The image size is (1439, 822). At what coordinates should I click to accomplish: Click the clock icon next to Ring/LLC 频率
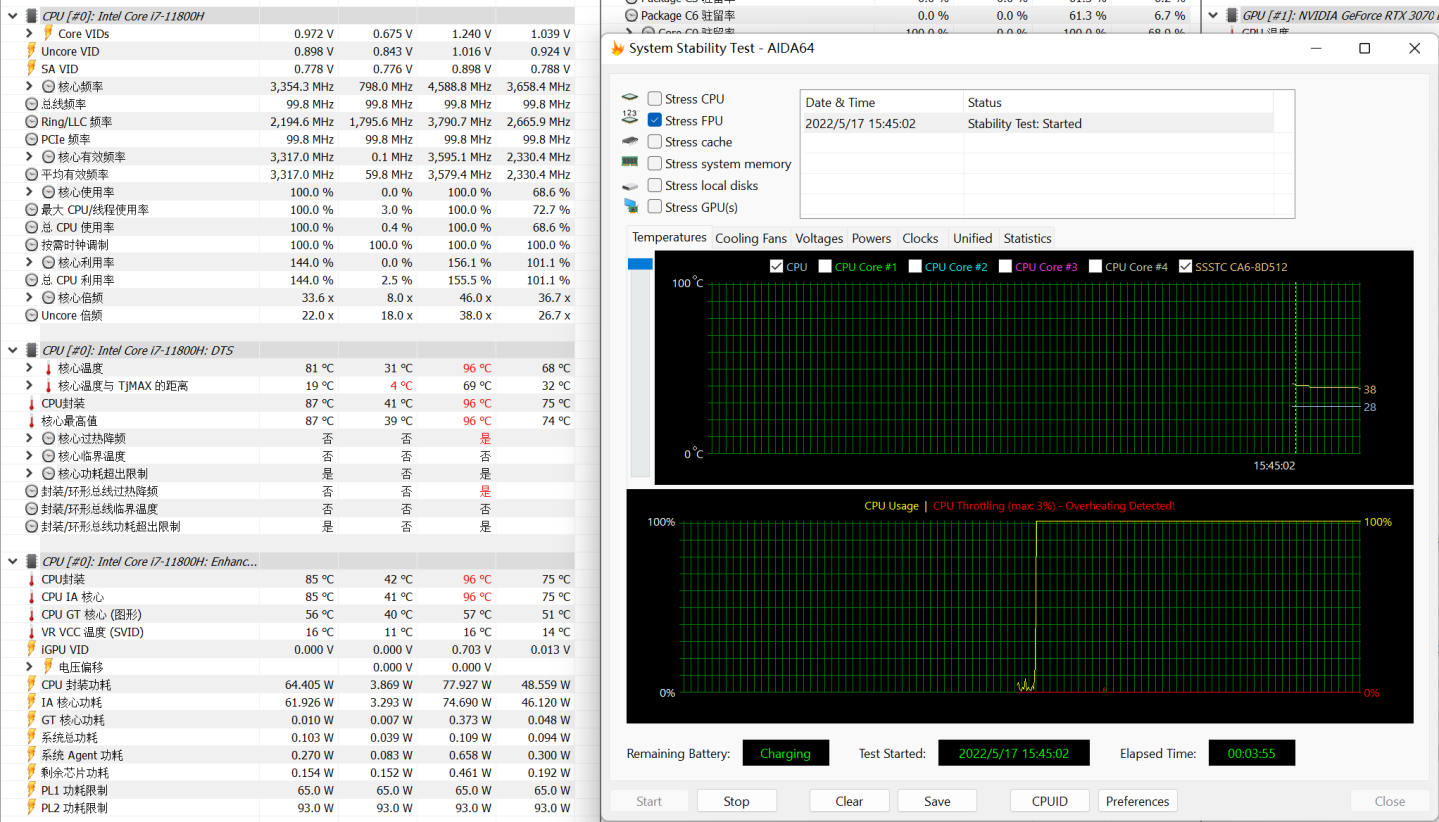click(x=32, y=122)
